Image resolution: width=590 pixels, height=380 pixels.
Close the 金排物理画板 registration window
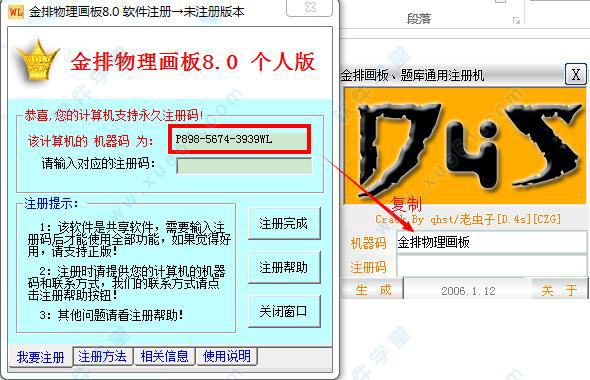(310, 8)
